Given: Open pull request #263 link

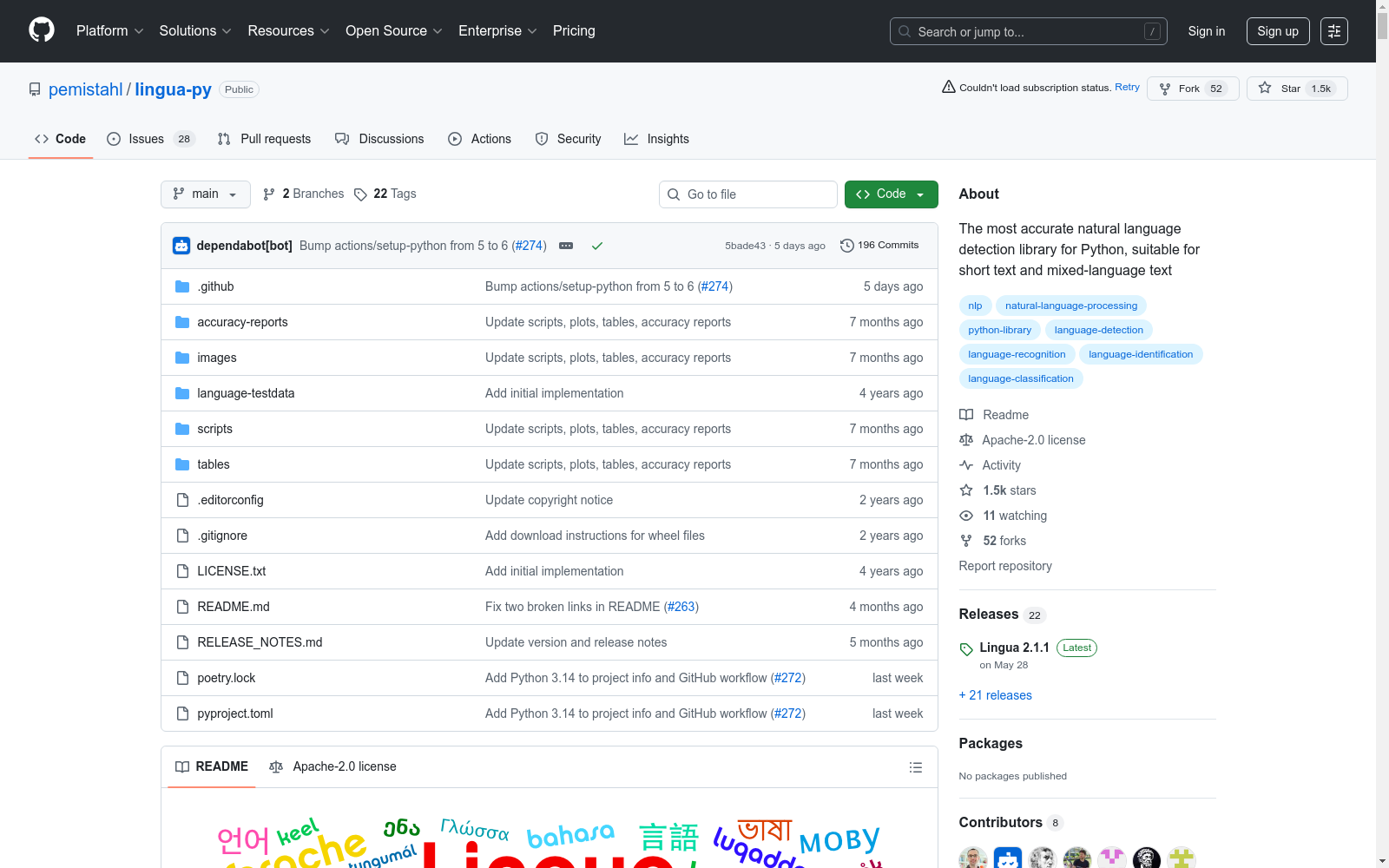Looking at the screenshot, I should coord(681,607).
